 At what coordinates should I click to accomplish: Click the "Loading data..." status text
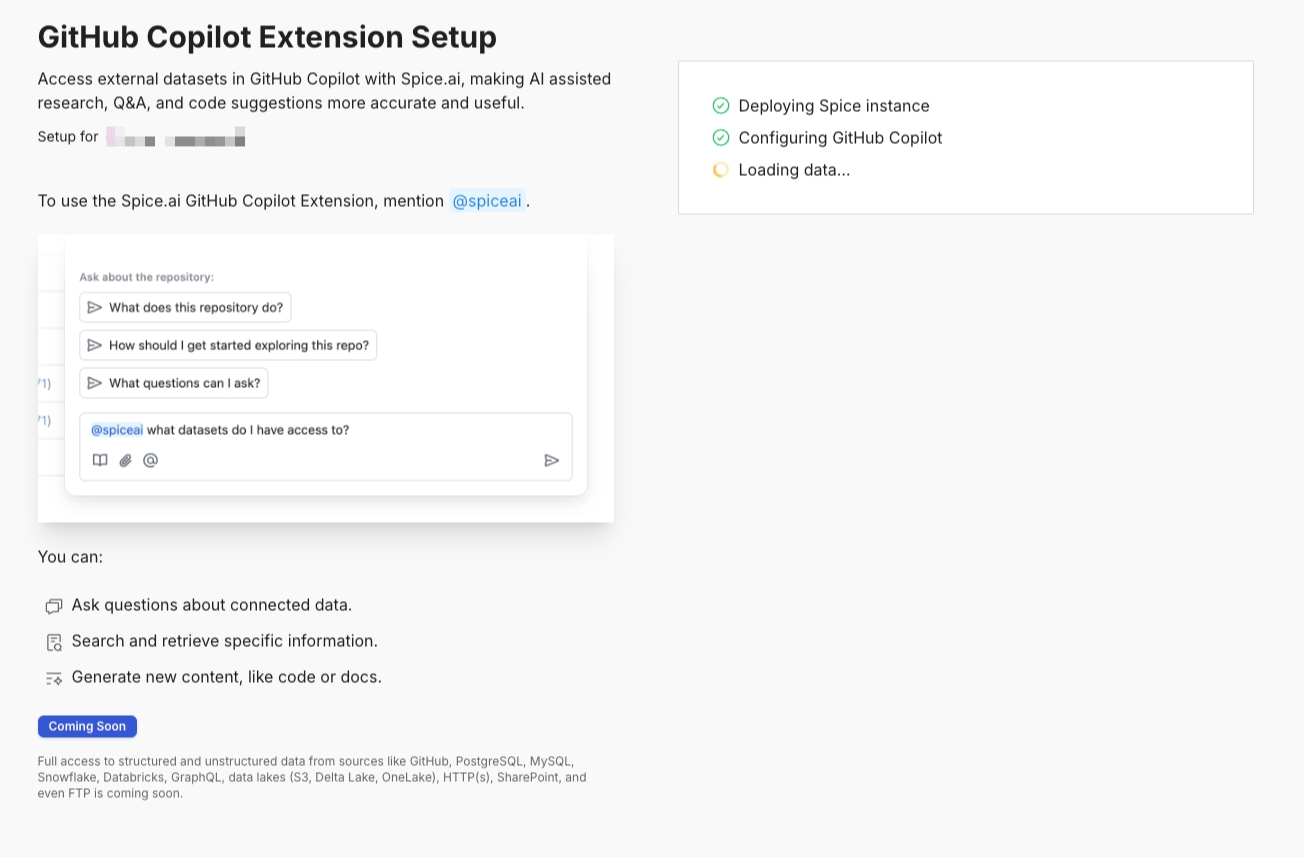794,170
